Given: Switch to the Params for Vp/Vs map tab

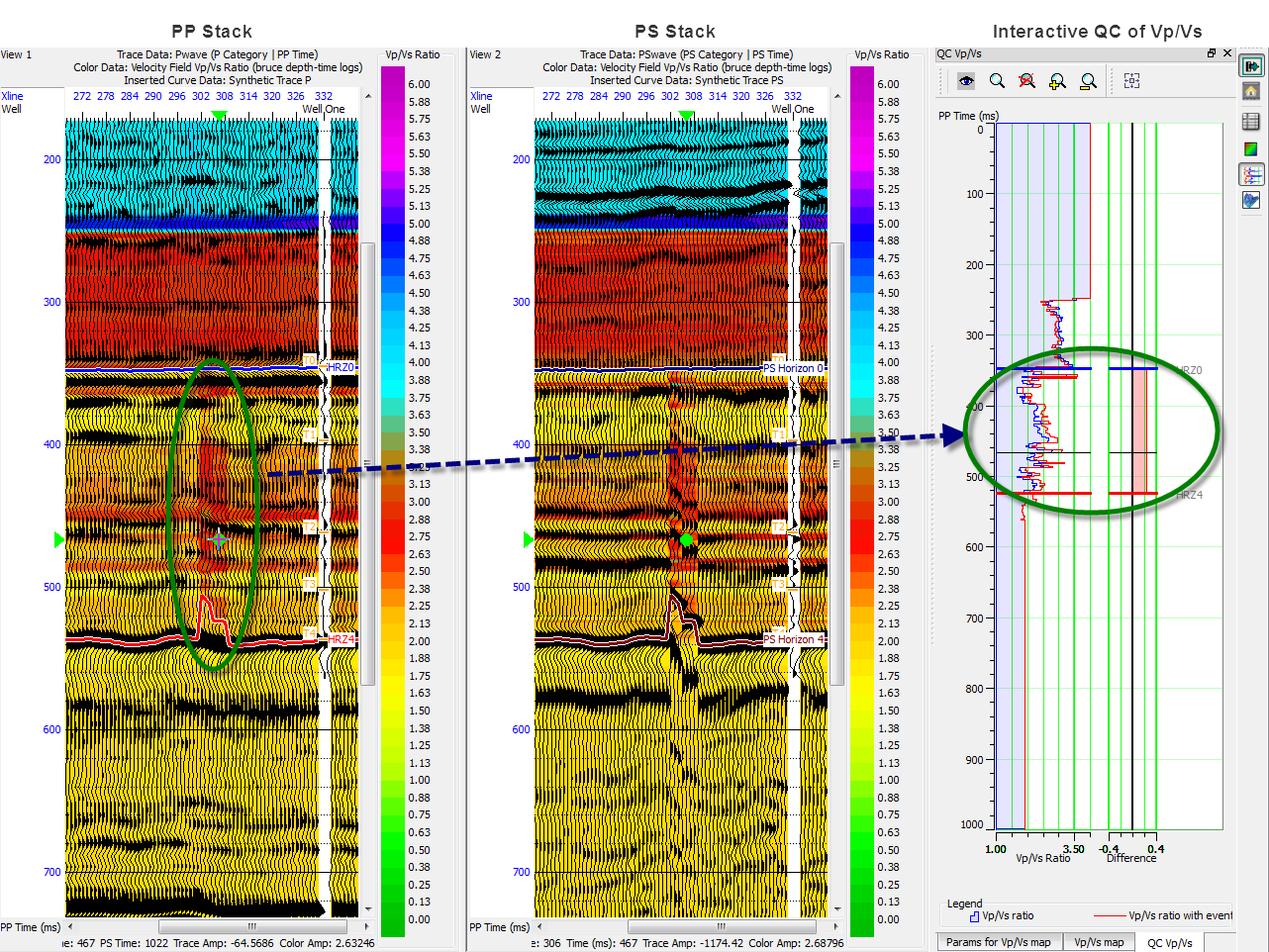Looking at the screenshot, I should click(x=999, y=942).
